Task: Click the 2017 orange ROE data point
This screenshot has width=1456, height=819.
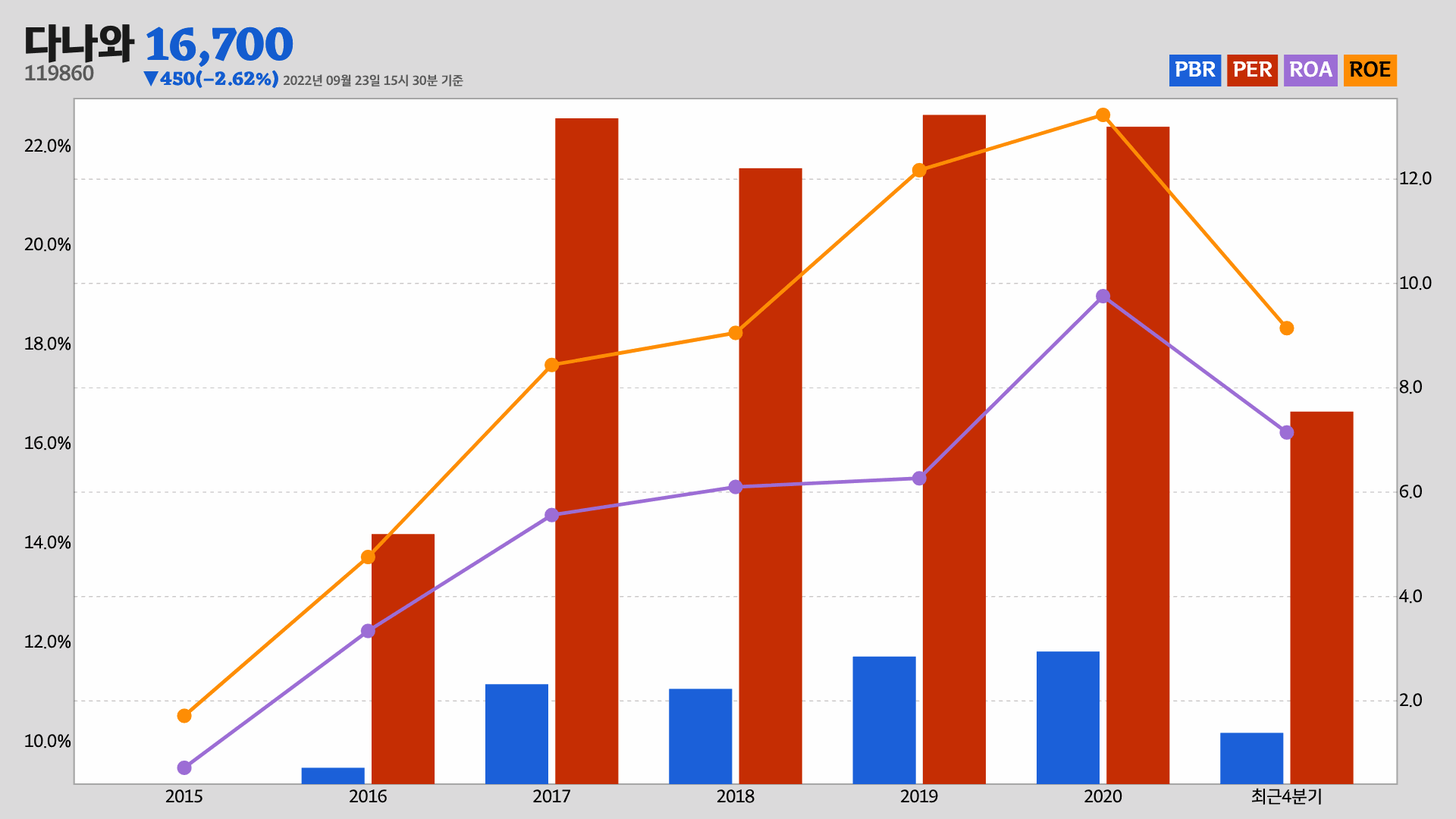Action: [551, 366]
